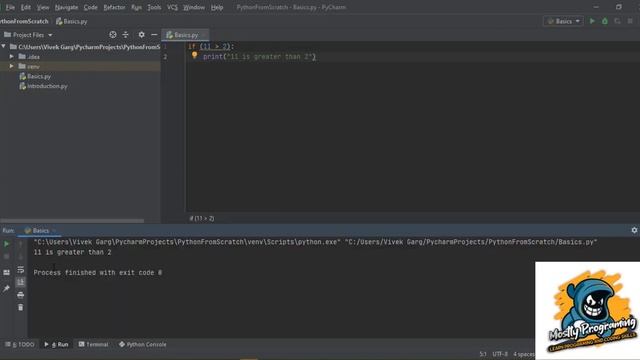Click the if (11 > 2) code line
Screen dimensions: 640x360
[211, 47]
